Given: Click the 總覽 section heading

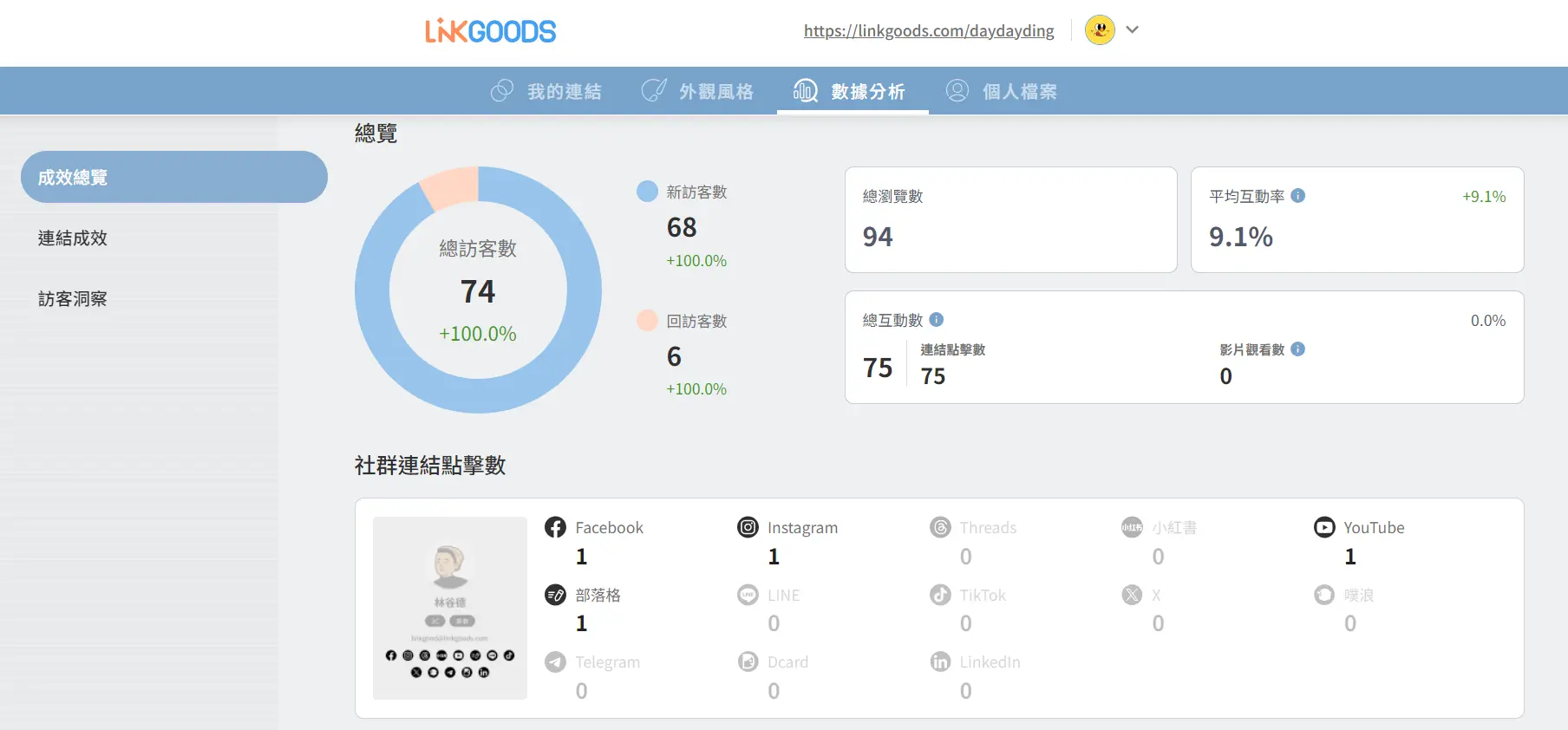Looking at the screenshot, I should click(x=376, y=133).
